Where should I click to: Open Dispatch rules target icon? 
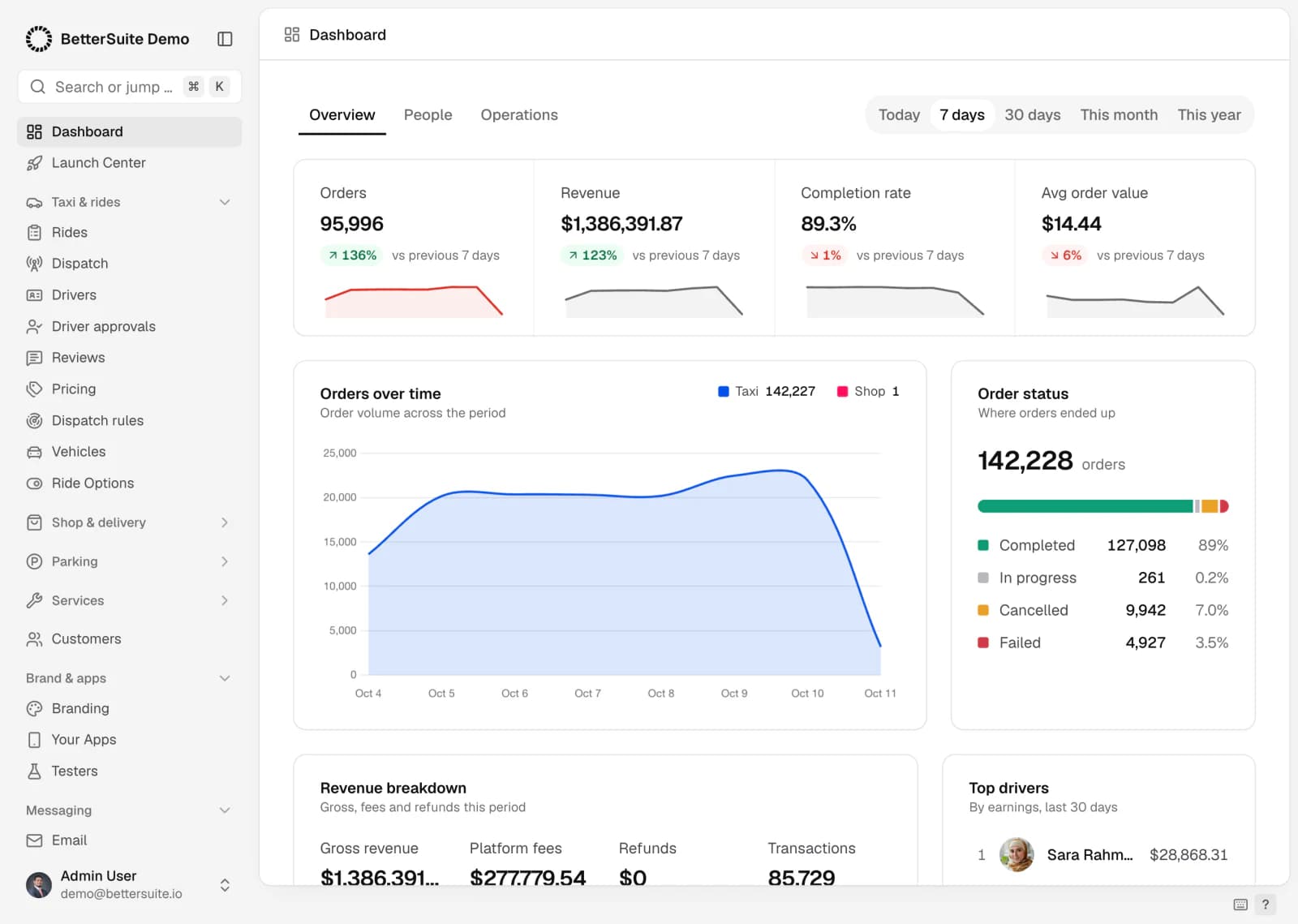click(34, 421)
